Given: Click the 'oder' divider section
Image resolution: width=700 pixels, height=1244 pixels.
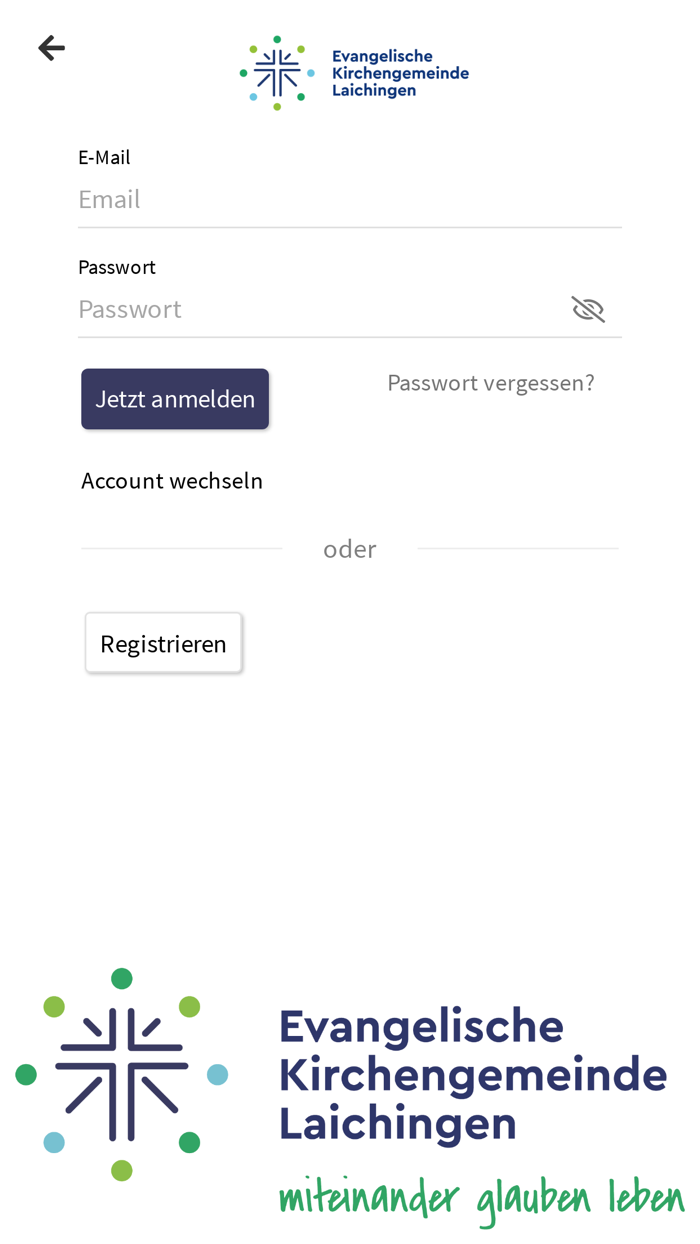Looking at the screenshot, I should click(x=350, y=548).
